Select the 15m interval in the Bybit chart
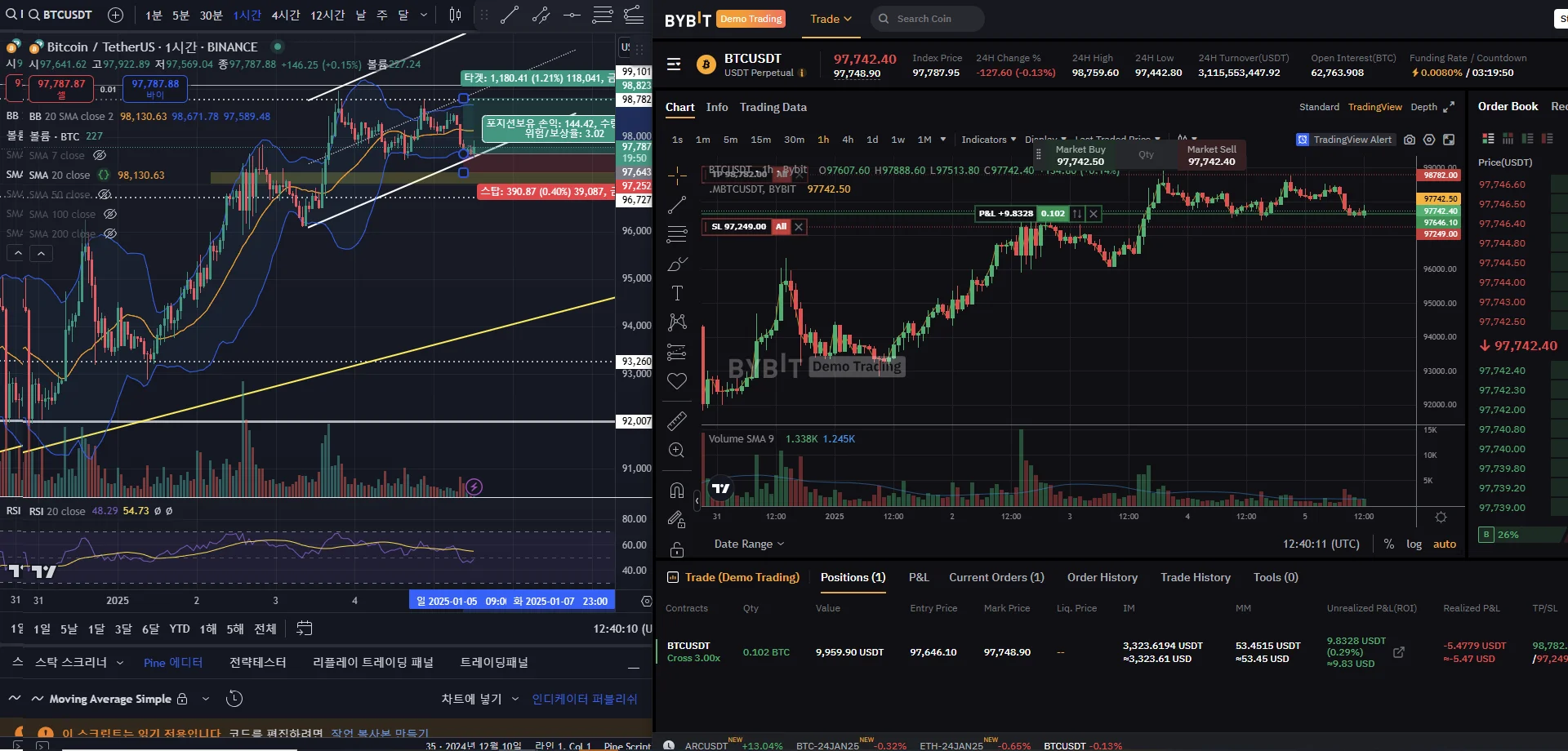Screen dimensions: 1568x751 pos(760,140)
